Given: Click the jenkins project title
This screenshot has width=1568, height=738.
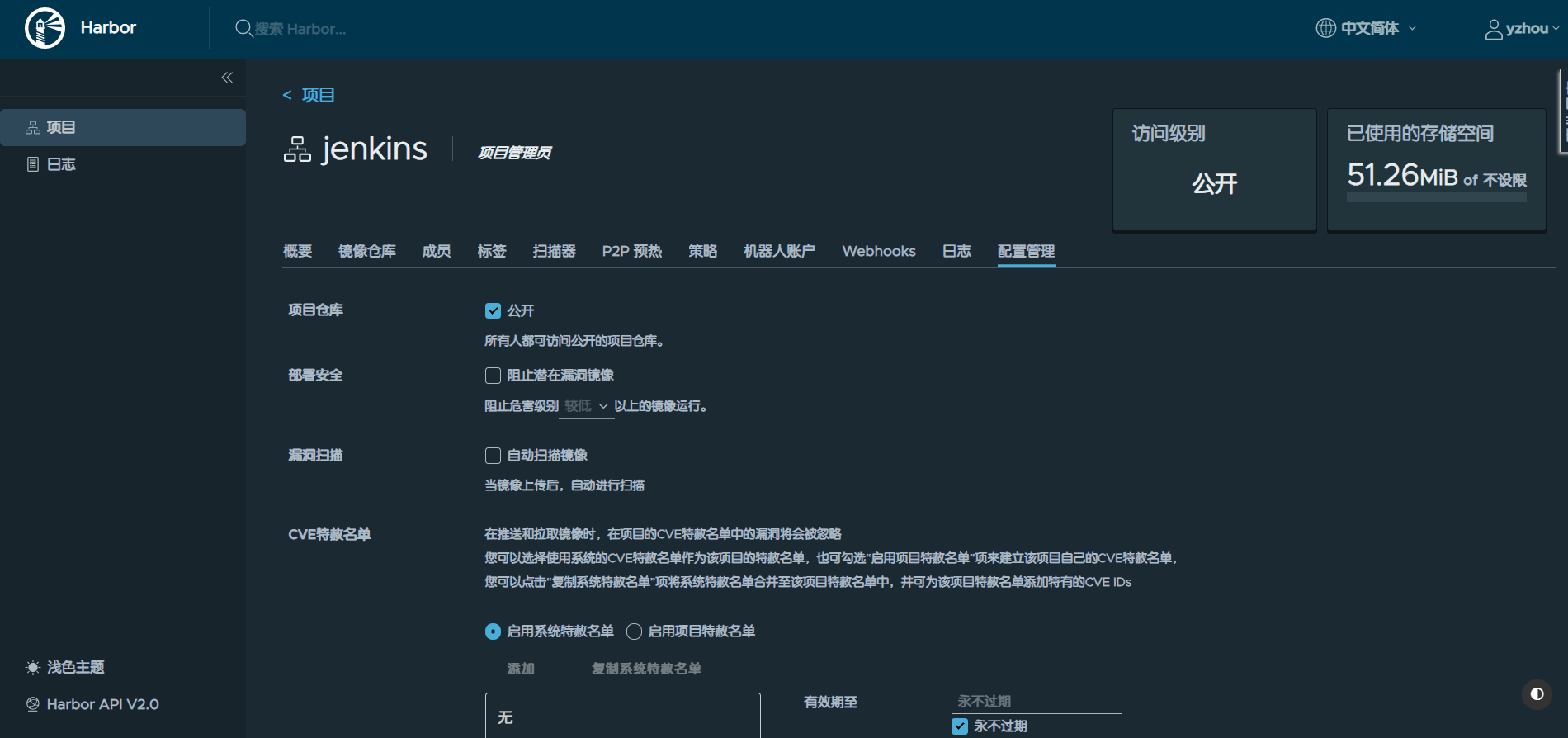Looking at the screenshot, I should [x=375, y=149].
